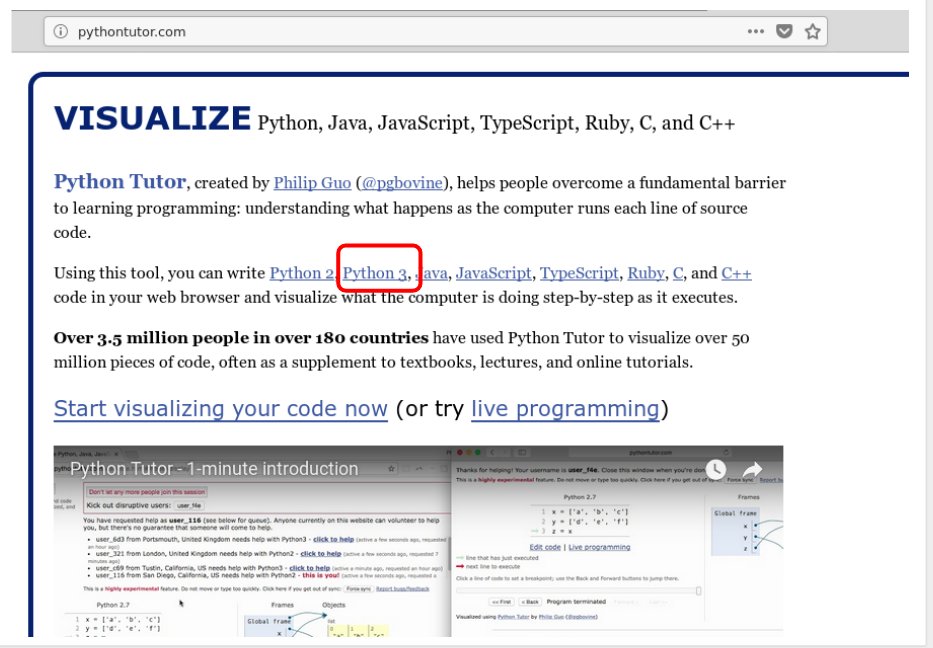Click the '< Back' button in the video
Image resolution: width=933 pixels, height=648 pixels.
pos(531,601)
